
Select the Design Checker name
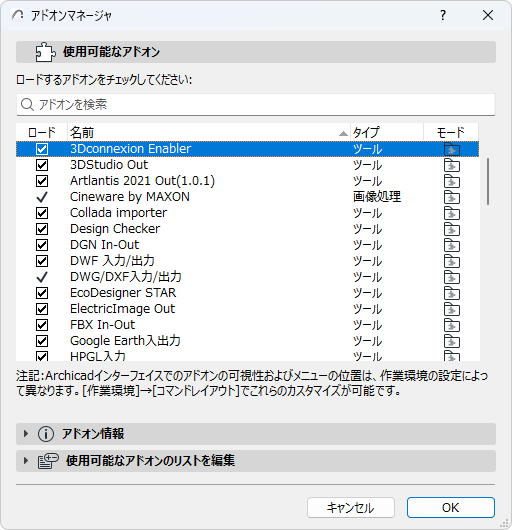115,229
